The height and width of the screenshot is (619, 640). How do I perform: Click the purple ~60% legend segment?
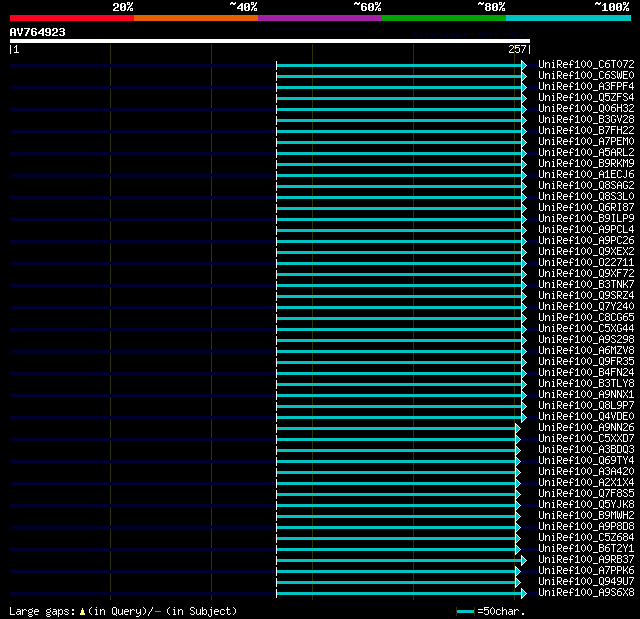[x=320, y=18]
